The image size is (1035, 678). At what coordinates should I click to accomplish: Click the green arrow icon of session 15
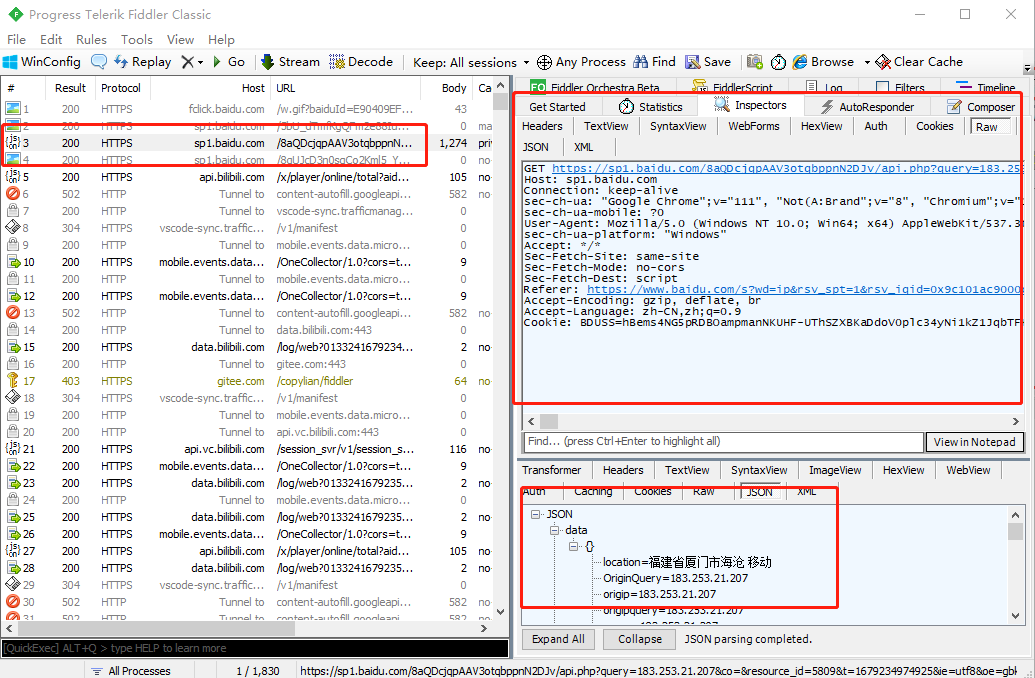pos(13,347)
